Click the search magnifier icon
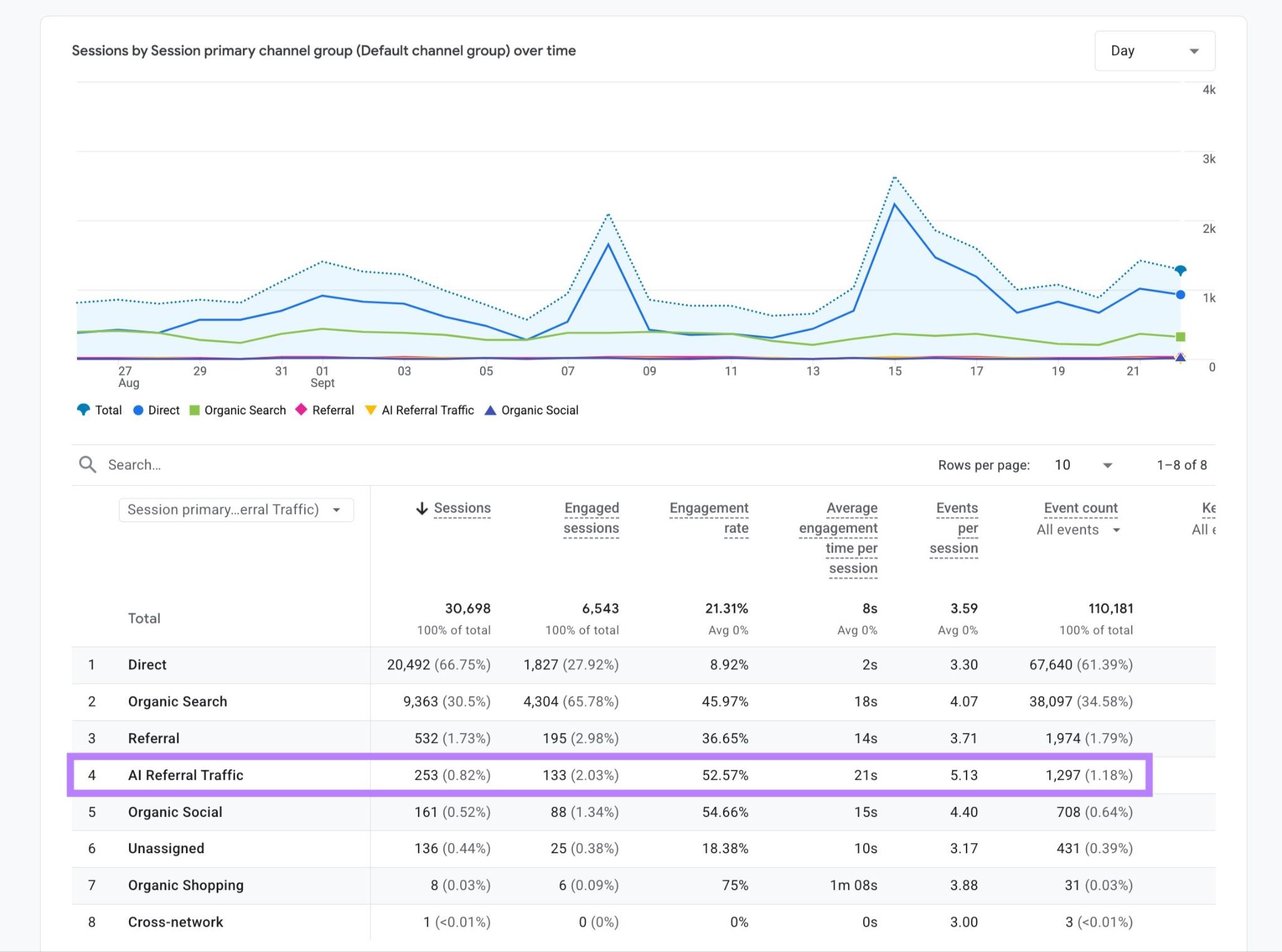This screenshot has height=952, width=1282. pos(88,464)
